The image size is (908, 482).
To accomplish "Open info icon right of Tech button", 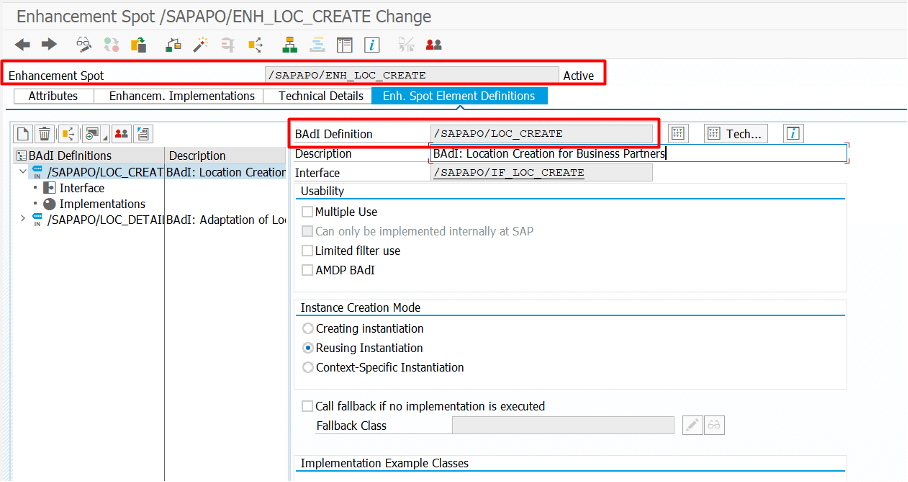I will pyautogui.click(x=793, y=134).
